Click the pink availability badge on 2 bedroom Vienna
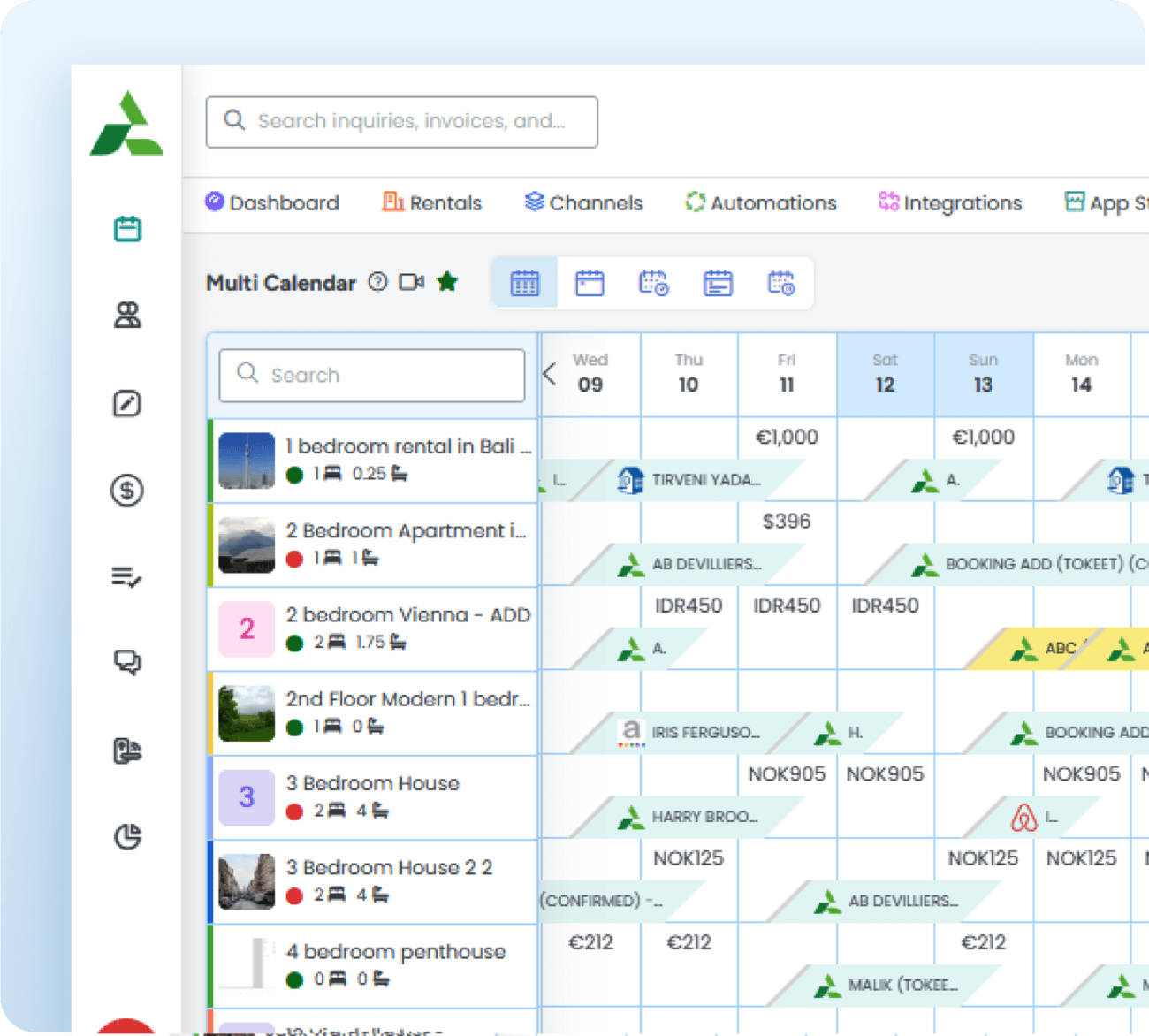 245,629
